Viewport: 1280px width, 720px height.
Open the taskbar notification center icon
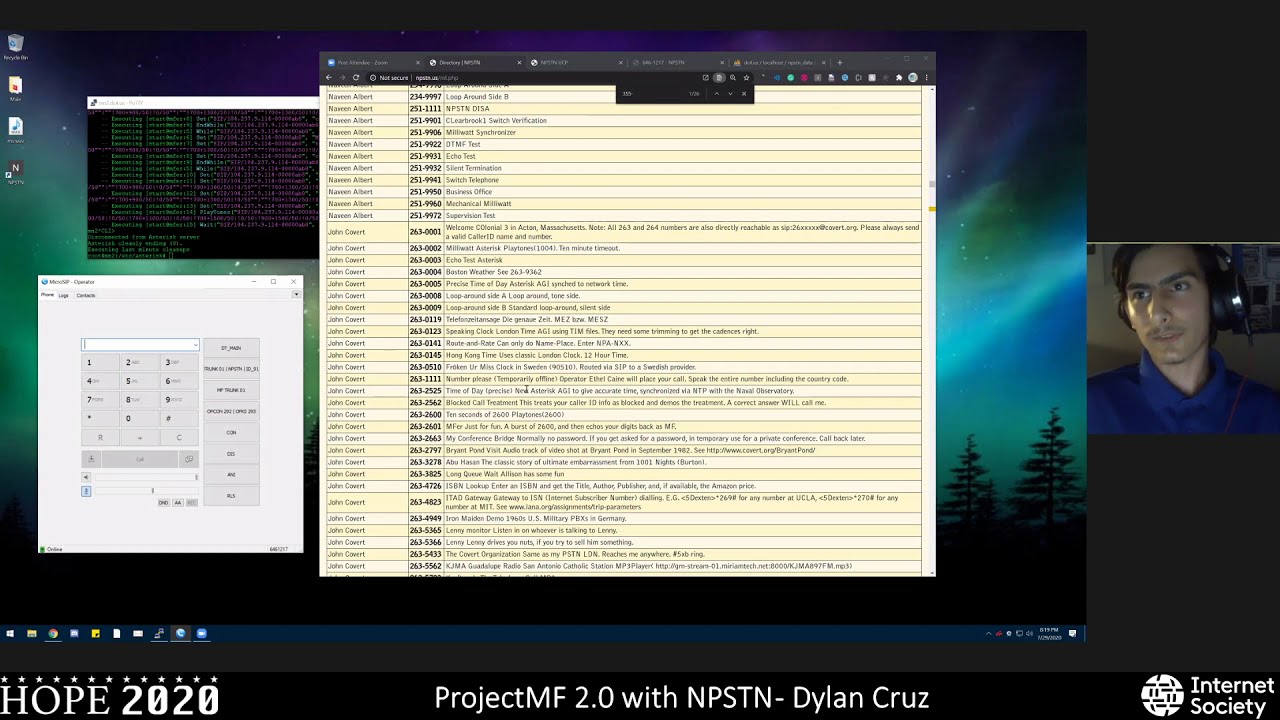[x=1073, y=633]
